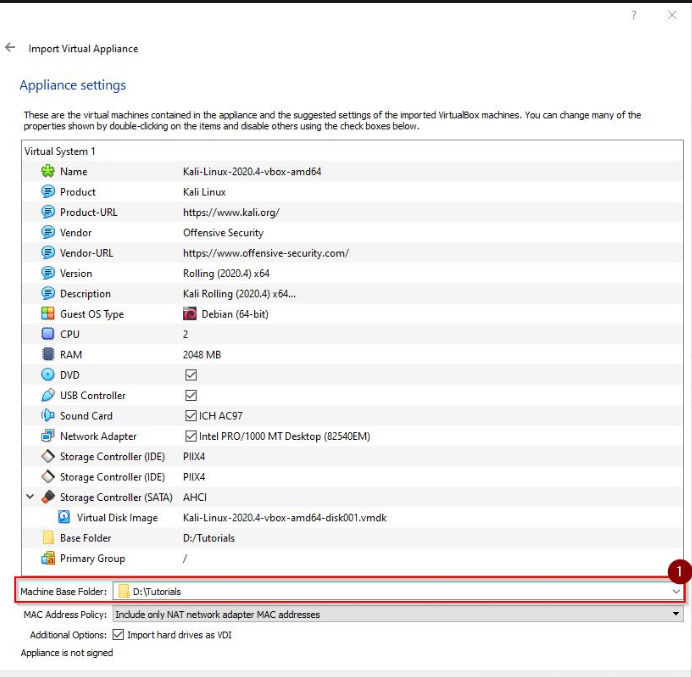Open the Machine Base Folder dropdown

coord(676,591)
